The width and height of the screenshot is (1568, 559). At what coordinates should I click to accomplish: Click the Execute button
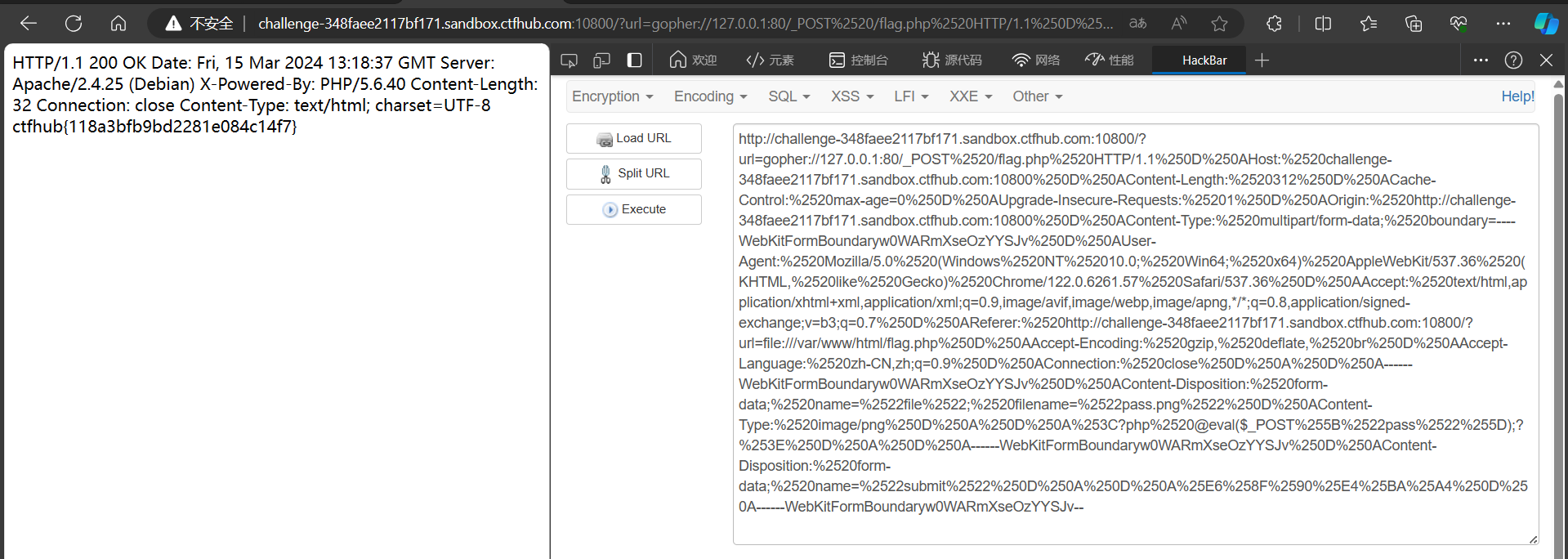coord(633,209)
